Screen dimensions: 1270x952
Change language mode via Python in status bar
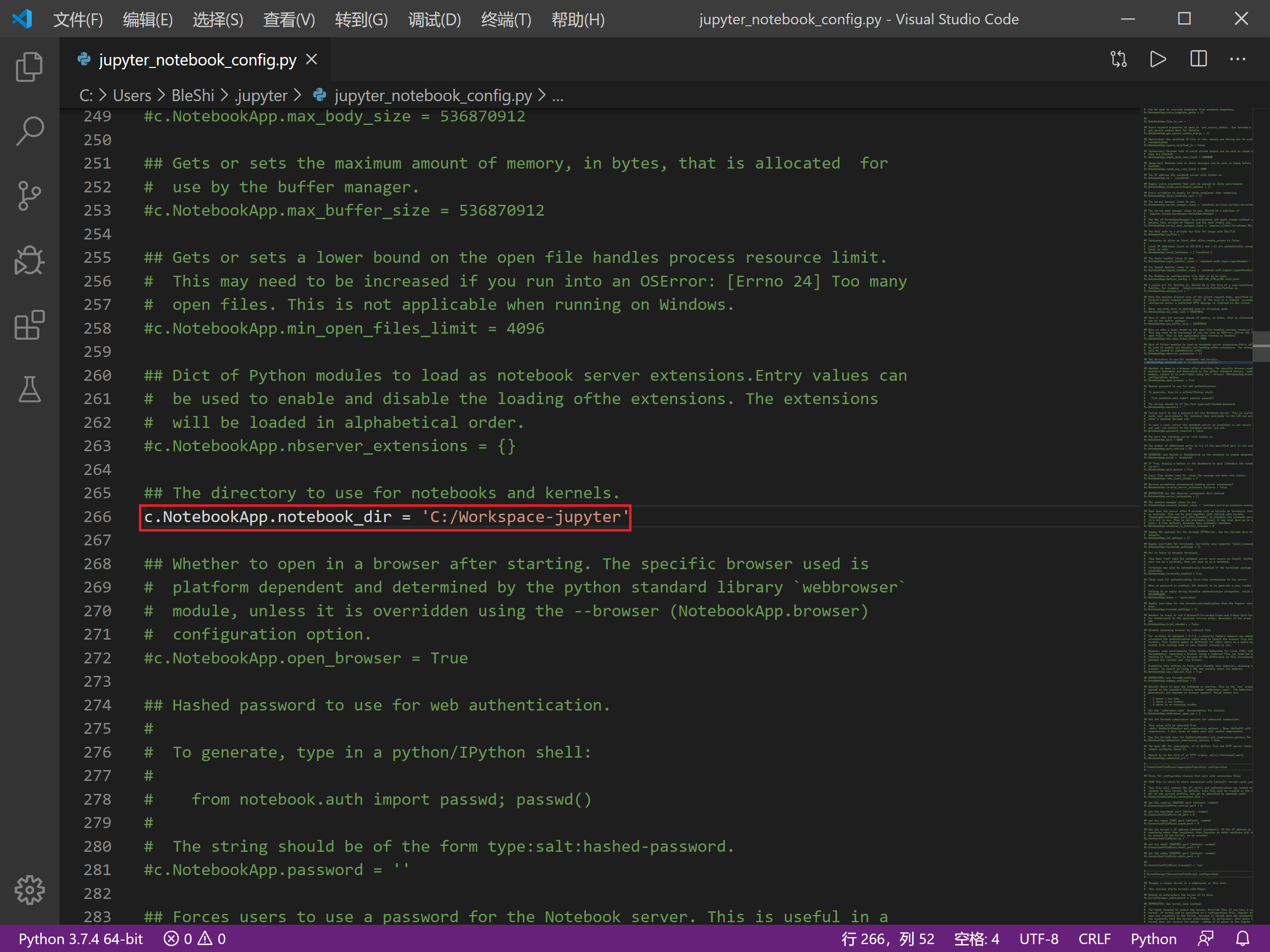pos(1153,939)
